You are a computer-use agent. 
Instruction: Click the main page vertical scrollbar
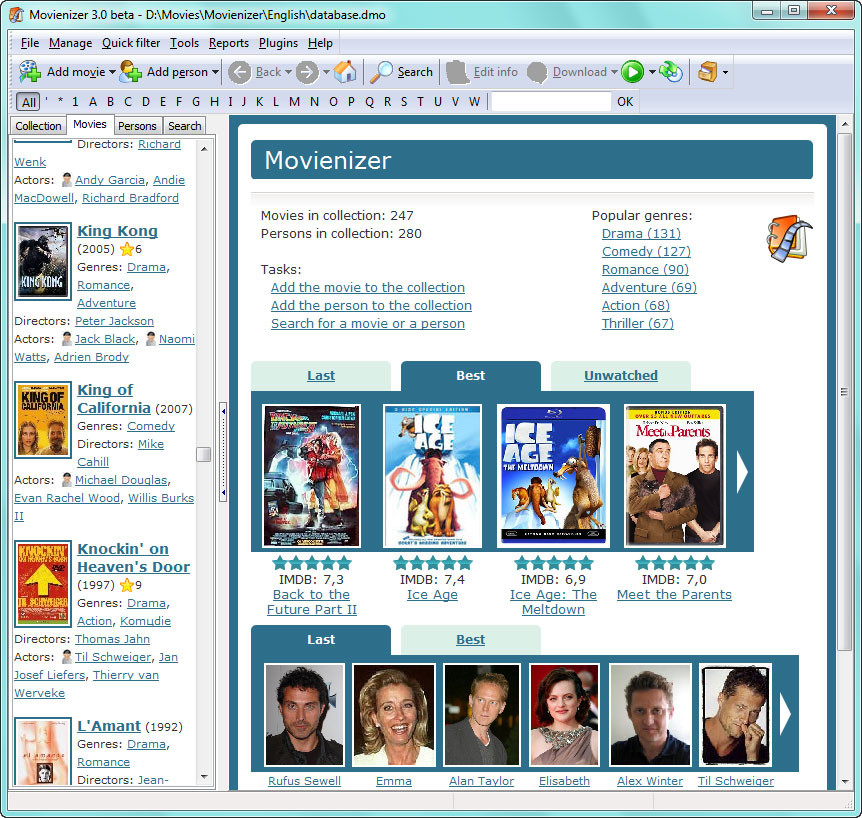coord(844,391)
